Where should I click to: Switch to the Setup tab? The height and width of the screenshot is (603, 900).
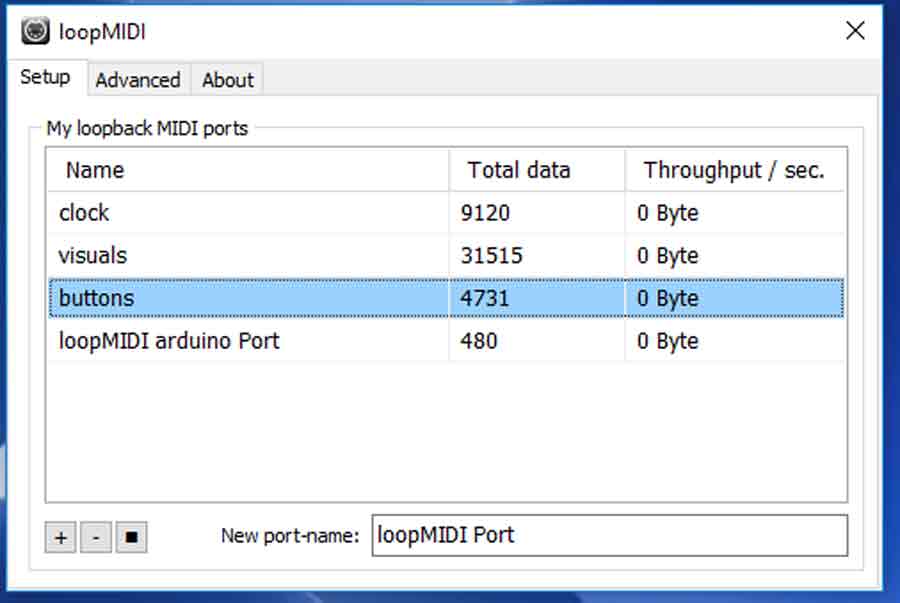coord(45,77)
